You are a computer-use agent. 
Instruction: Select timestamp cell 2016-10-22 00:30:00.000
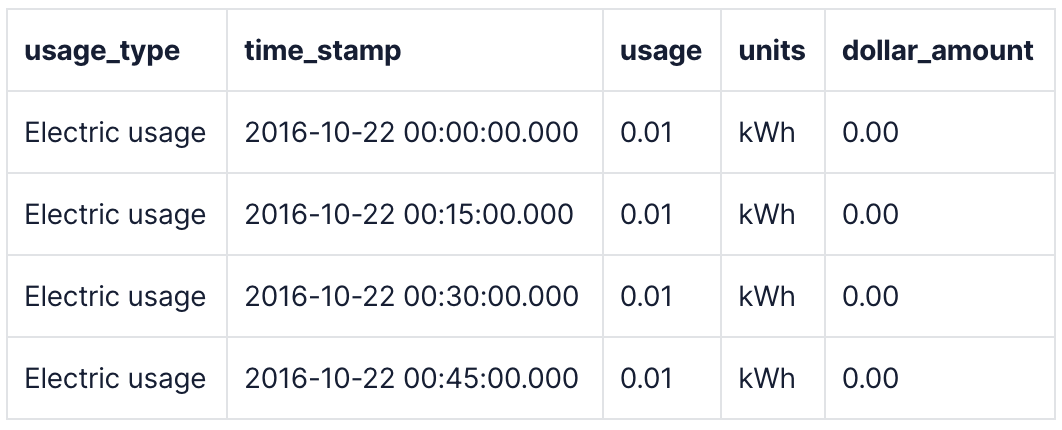click(x=411, y=296)
